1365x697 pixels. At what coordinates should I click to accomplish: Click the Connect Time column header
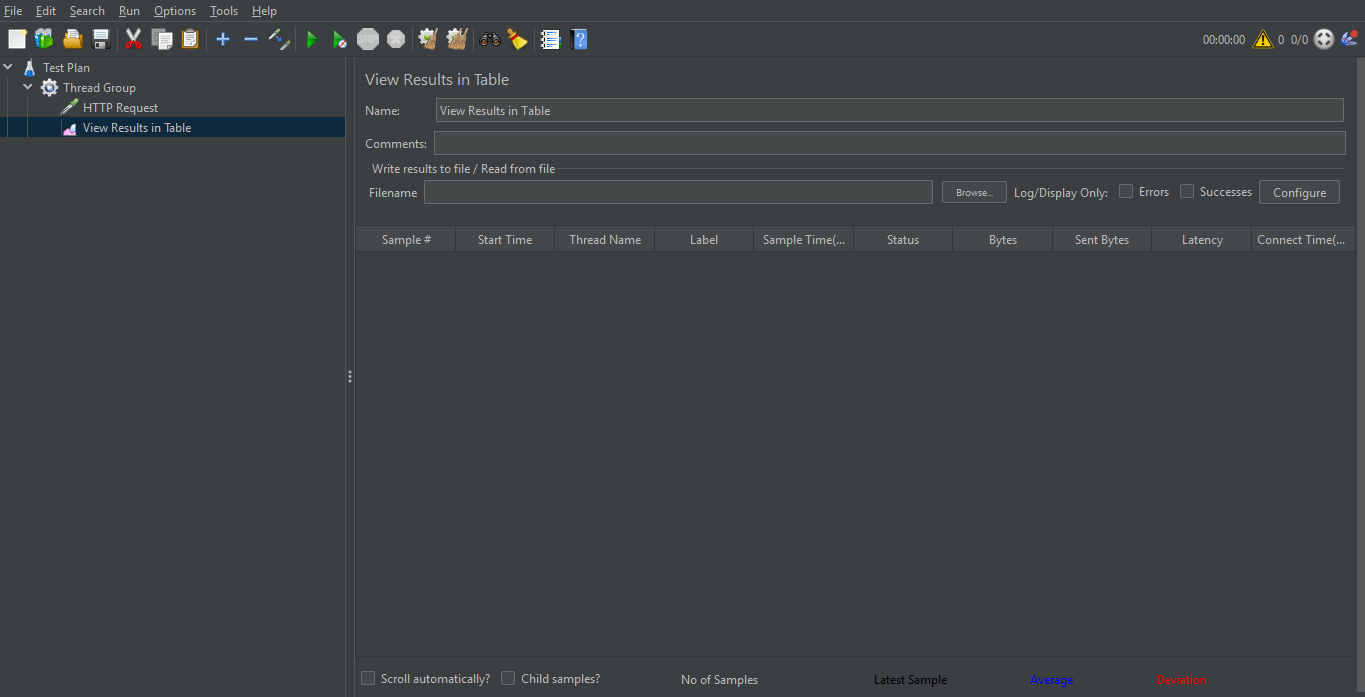[1301, 240]
